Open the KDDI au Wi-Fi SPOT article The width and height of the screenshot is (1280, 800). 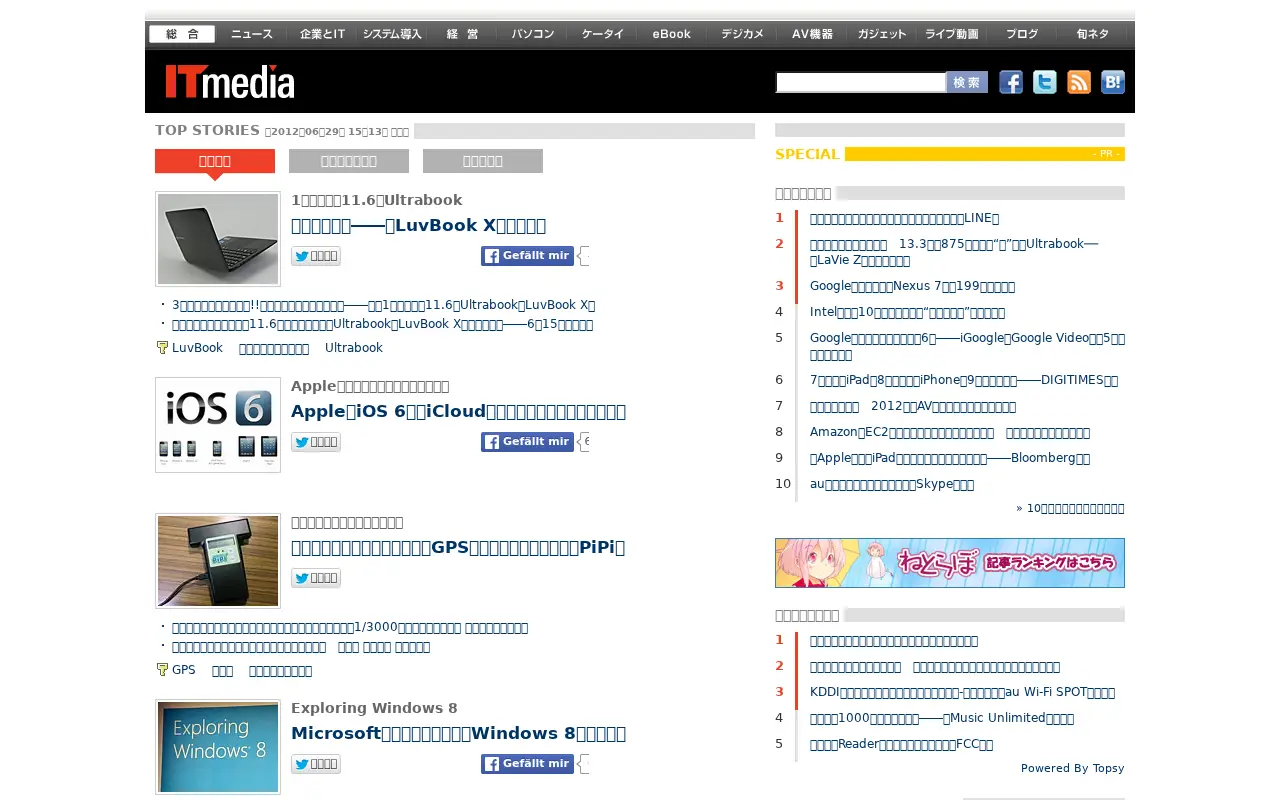(962, 692)
